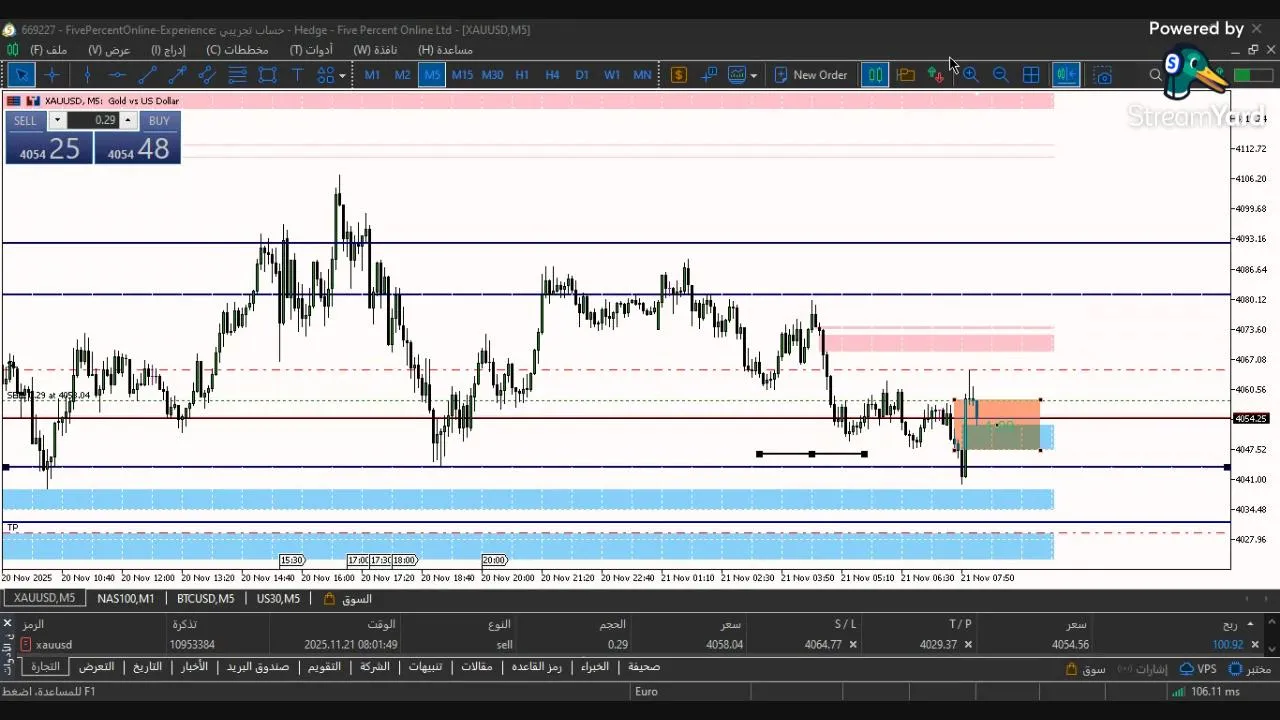Screen dimensions: 1280x720
Task: Arrange charts in tile grid
Action: tap(1031, 75)
